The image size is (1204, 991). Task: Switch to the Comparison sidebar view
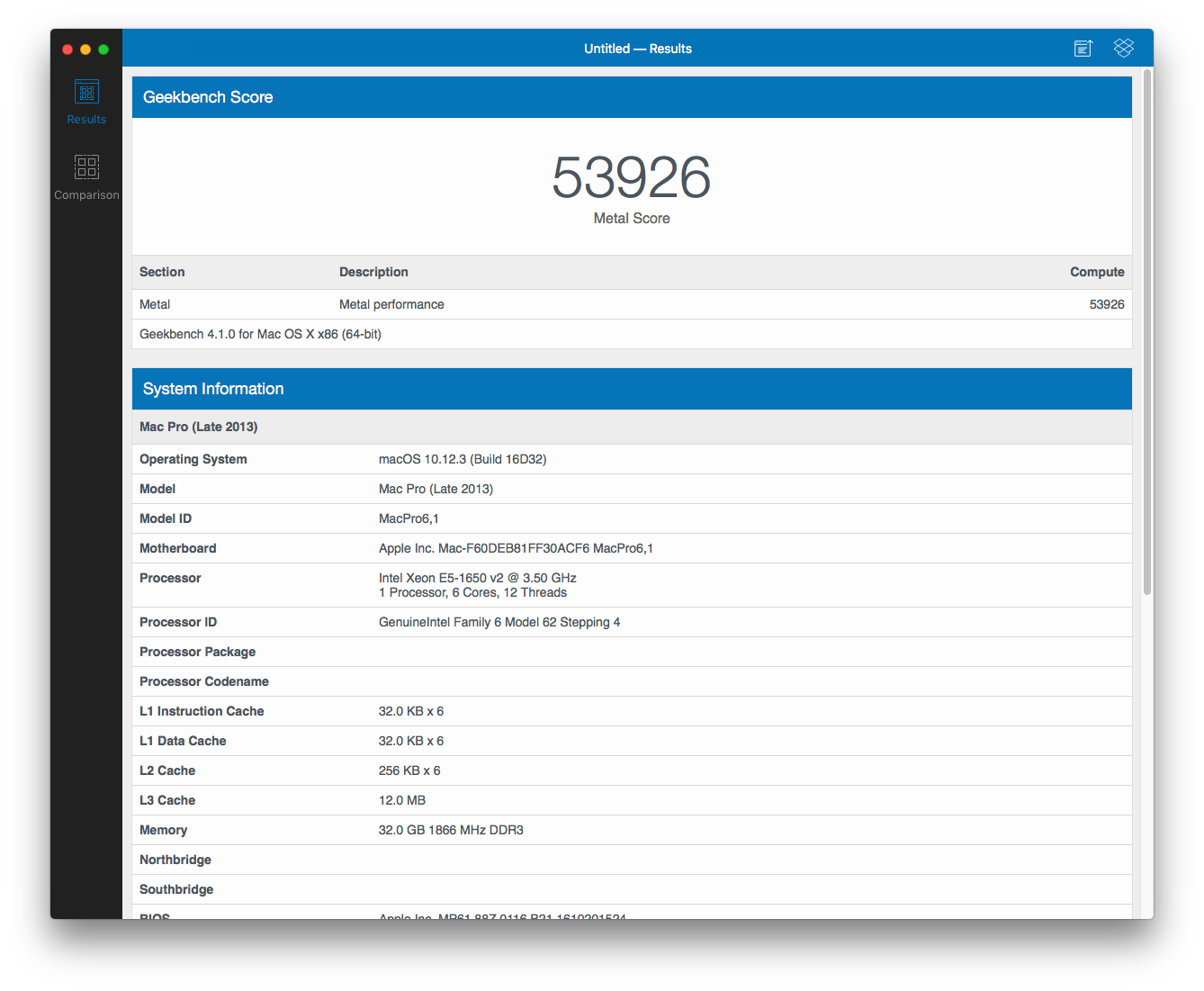86,177
